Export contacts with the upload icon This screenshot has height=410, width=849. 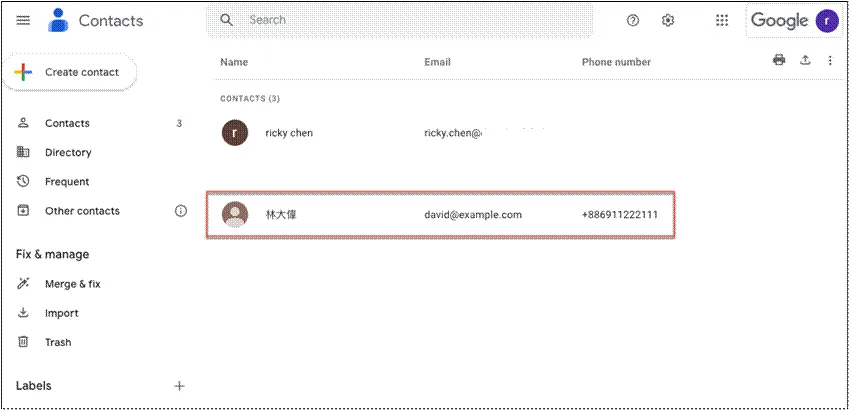click(805, 60)
